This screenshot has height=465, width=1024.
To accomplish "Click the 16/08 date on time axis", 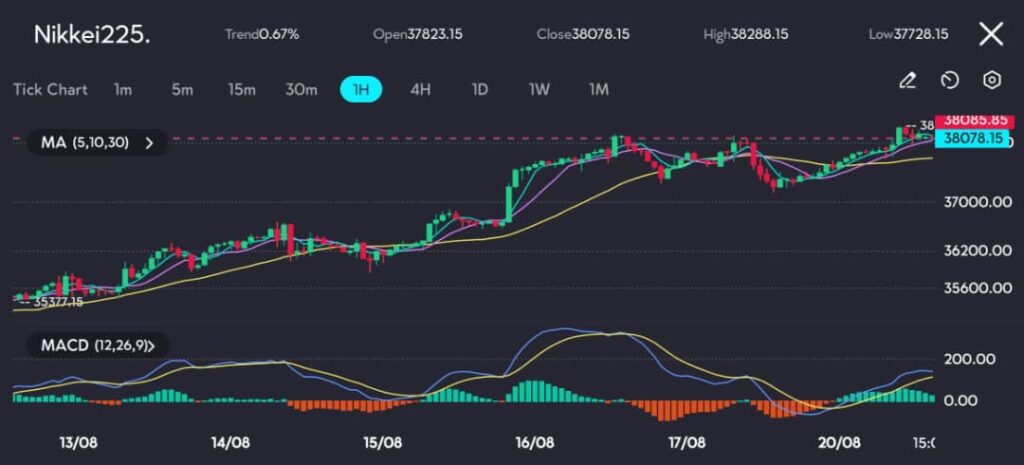I will pos(534,441).
